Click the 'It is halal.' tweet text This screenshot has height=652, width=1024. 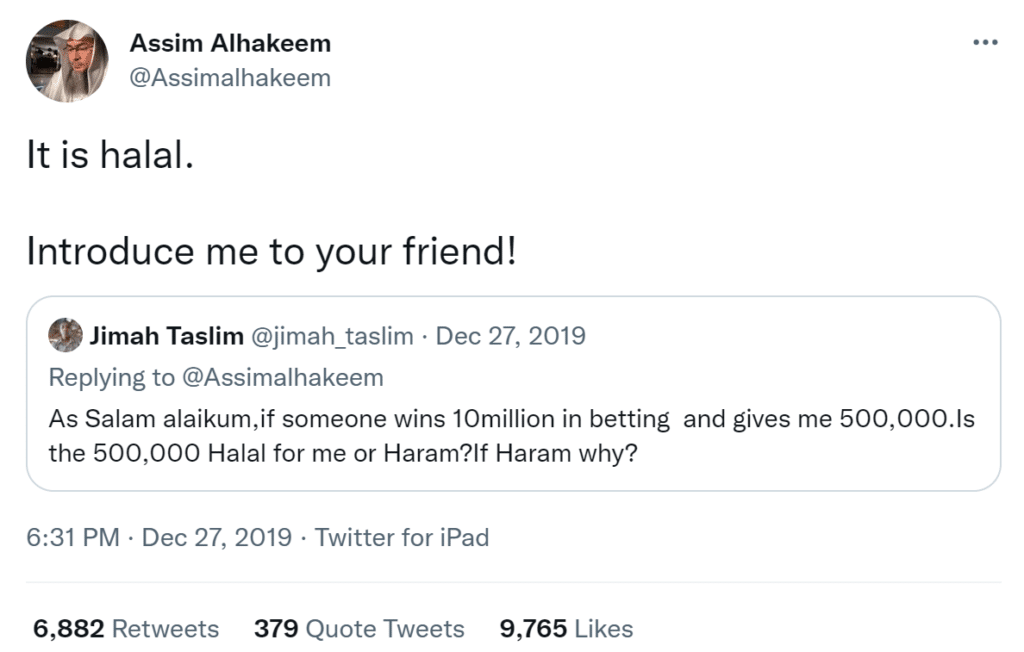coord(110,155)
